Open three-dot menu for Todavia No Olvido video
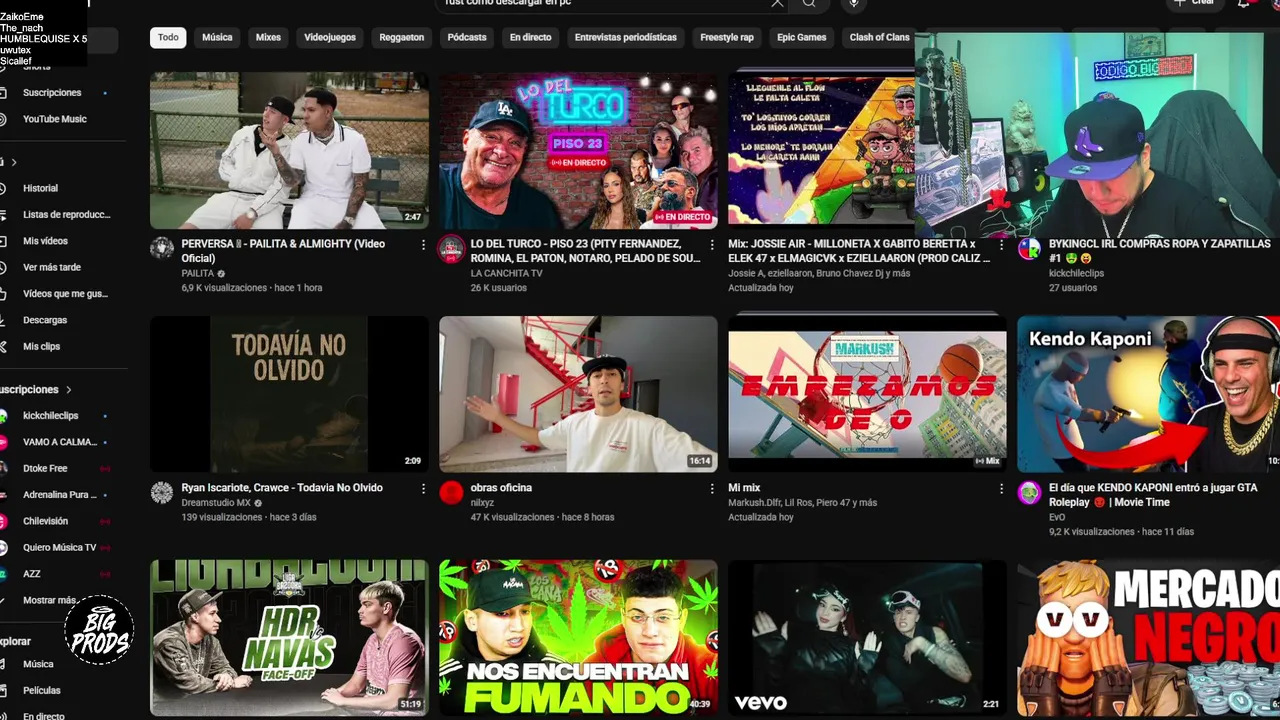1280x720 pixels. [423, 489]
